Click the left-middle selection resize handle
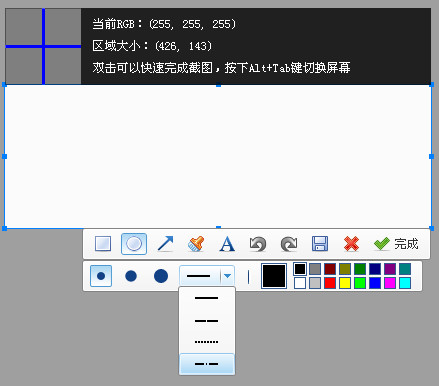This screenshot has height=386, width=439. tap(4, 156)
